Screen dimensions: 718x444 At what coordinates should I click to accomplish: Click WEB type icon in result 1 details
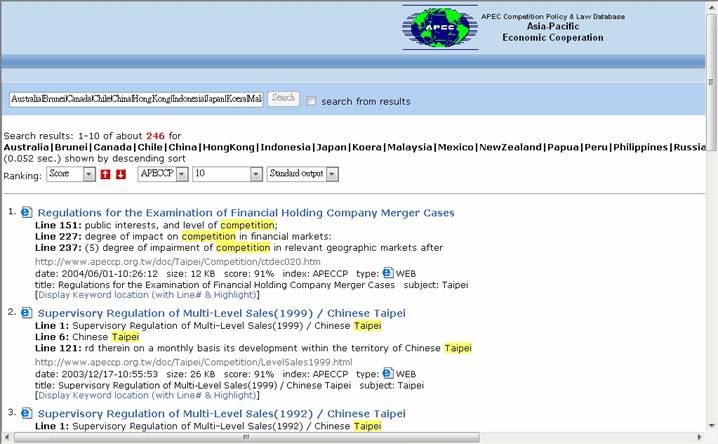tap(388, 273)
